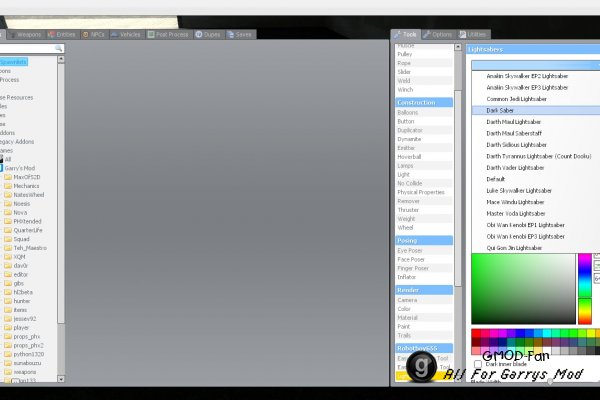
Task: Choose Dark Saber from the list
Action: pyautogui.click(x=536, y=110)
